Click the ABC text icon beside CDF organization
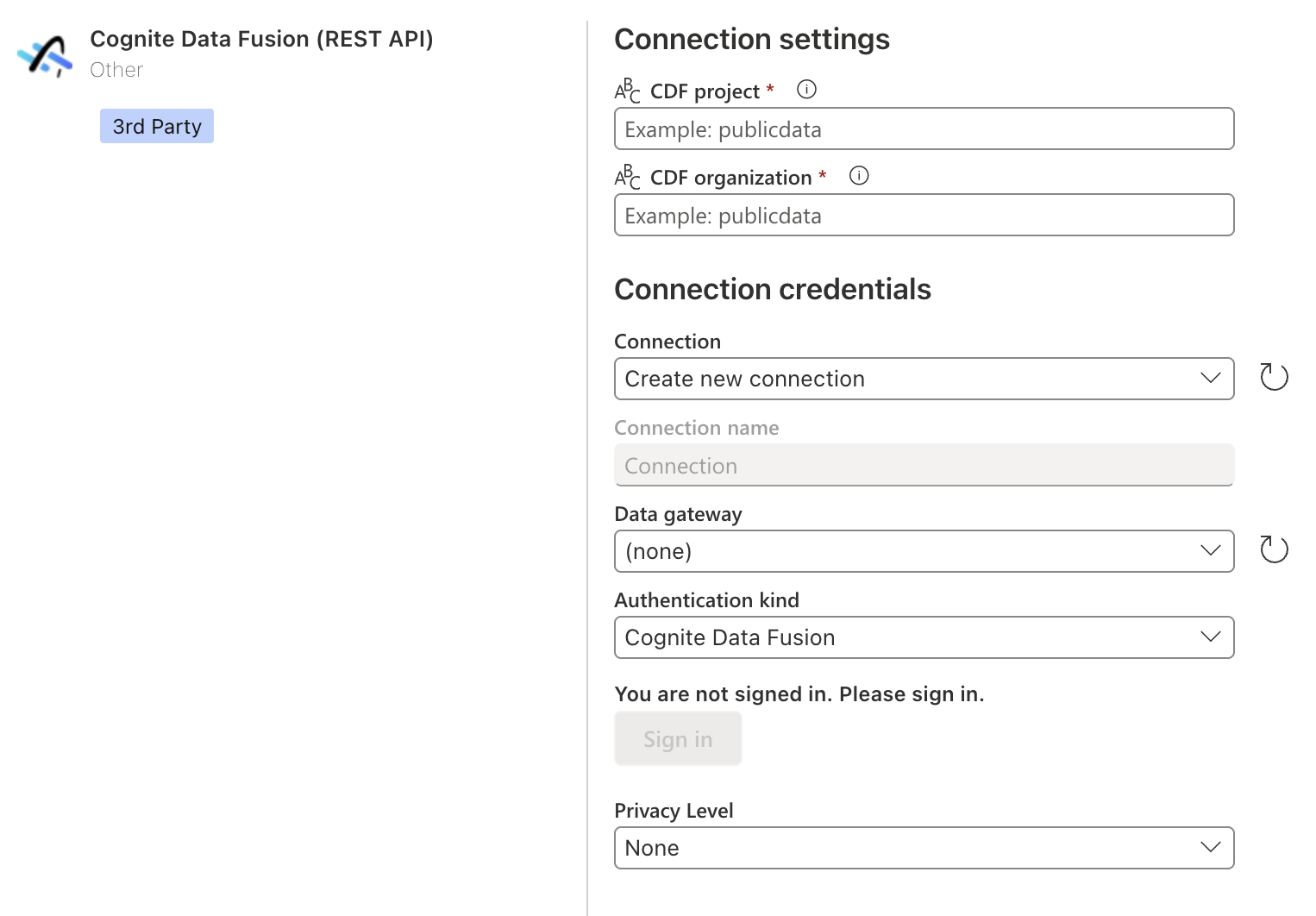 click(627, 177)
